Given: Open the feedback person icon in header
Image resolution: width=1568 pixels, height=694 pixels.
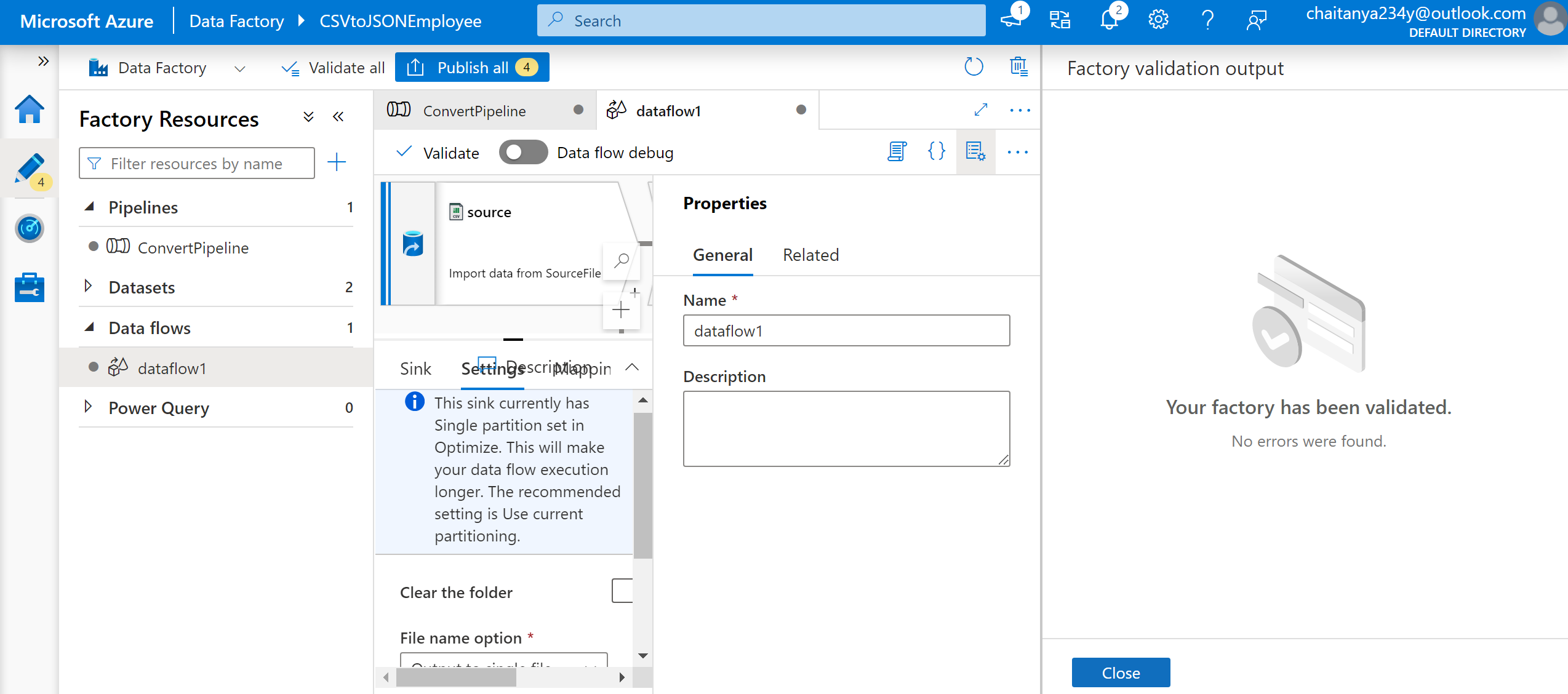Looking at the screenshot, I should pyautogui.click(x=1256, y=20).
